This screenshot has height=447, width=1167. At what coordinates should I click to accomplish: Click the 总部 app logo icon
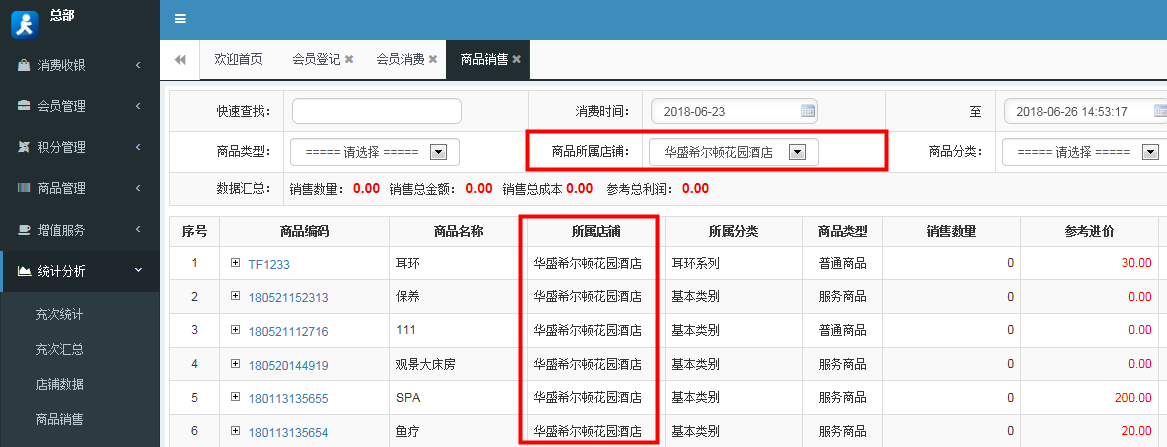(x=24, y=22)
